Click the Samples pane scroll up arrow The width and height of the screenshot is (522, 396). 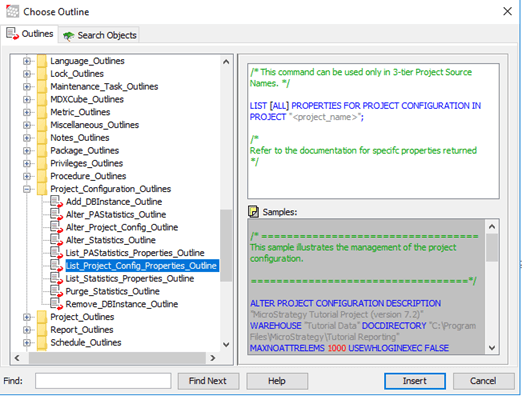[492, 227]
